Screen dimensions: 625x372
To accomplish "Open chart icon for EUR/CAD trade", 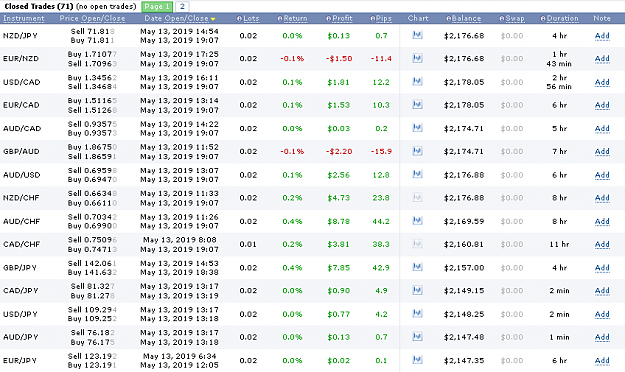I will click(x=417, y=104).
